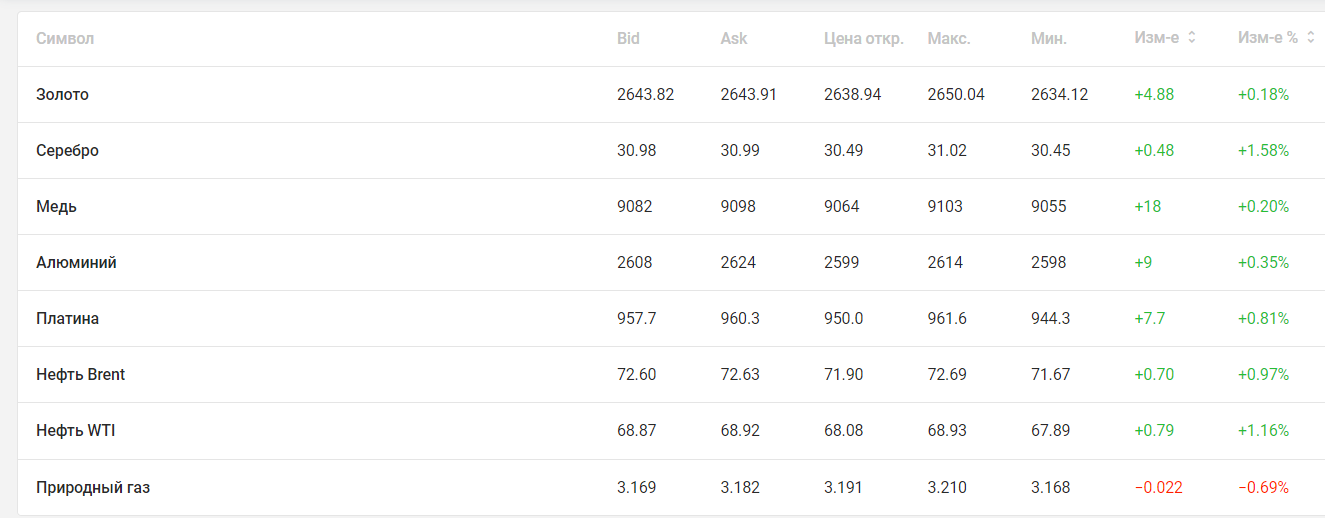This screenshot has width=1325, height=518.
Task: Click Золото bid price 2643.82
Action: coord(645,95)
